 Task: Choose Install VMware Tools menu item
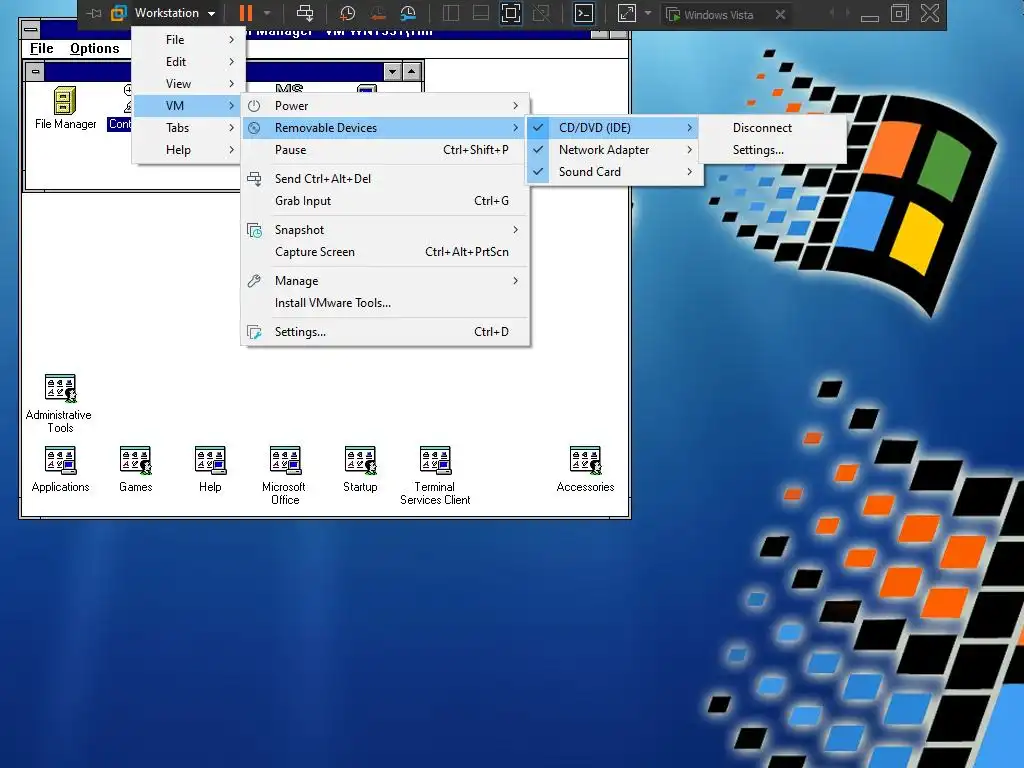point(385,303)
